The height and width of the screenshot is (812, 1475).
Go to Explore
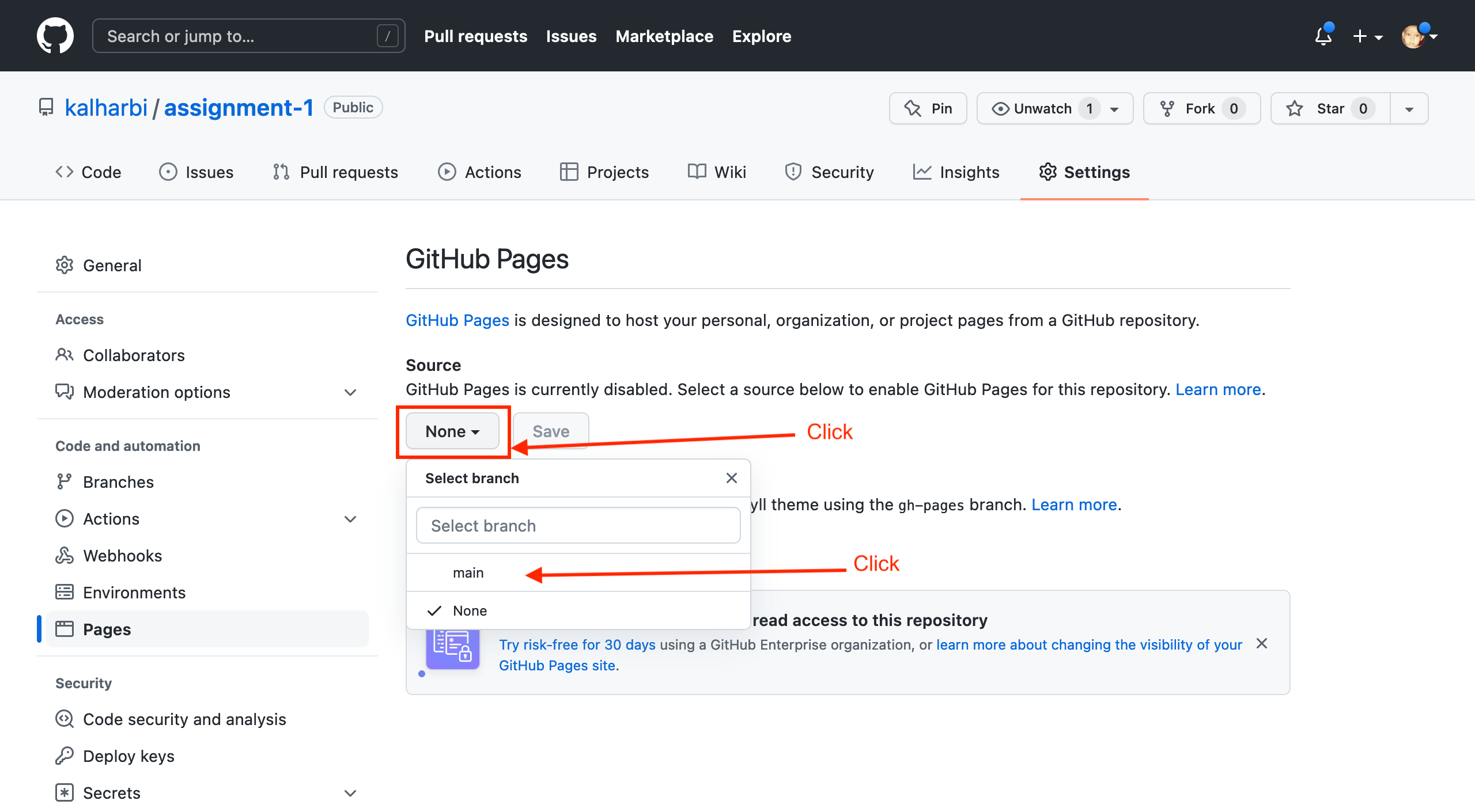click(761, 36)
